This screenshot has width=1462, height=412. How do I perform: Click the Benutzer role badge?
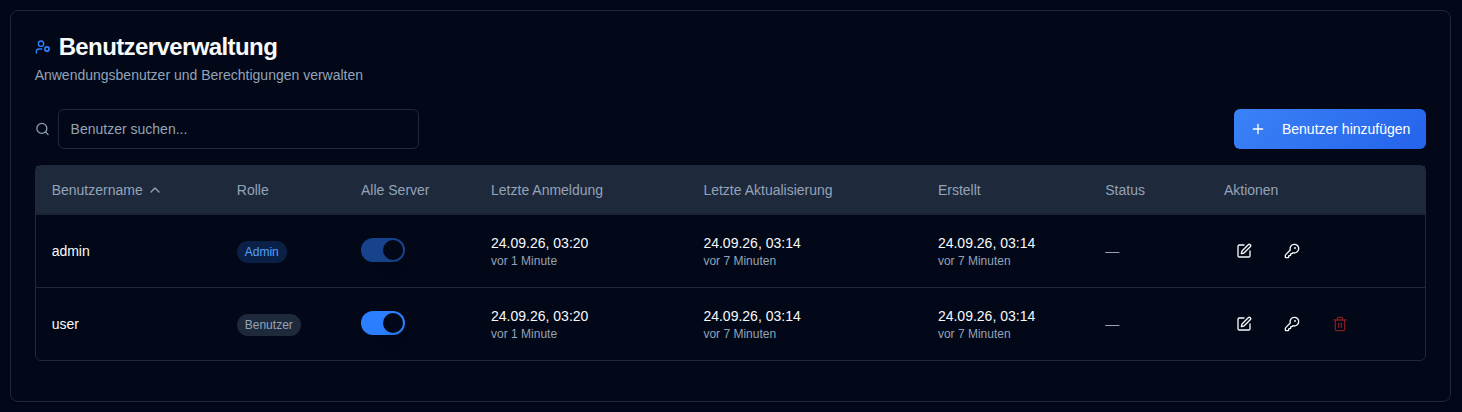coord(269,325)
